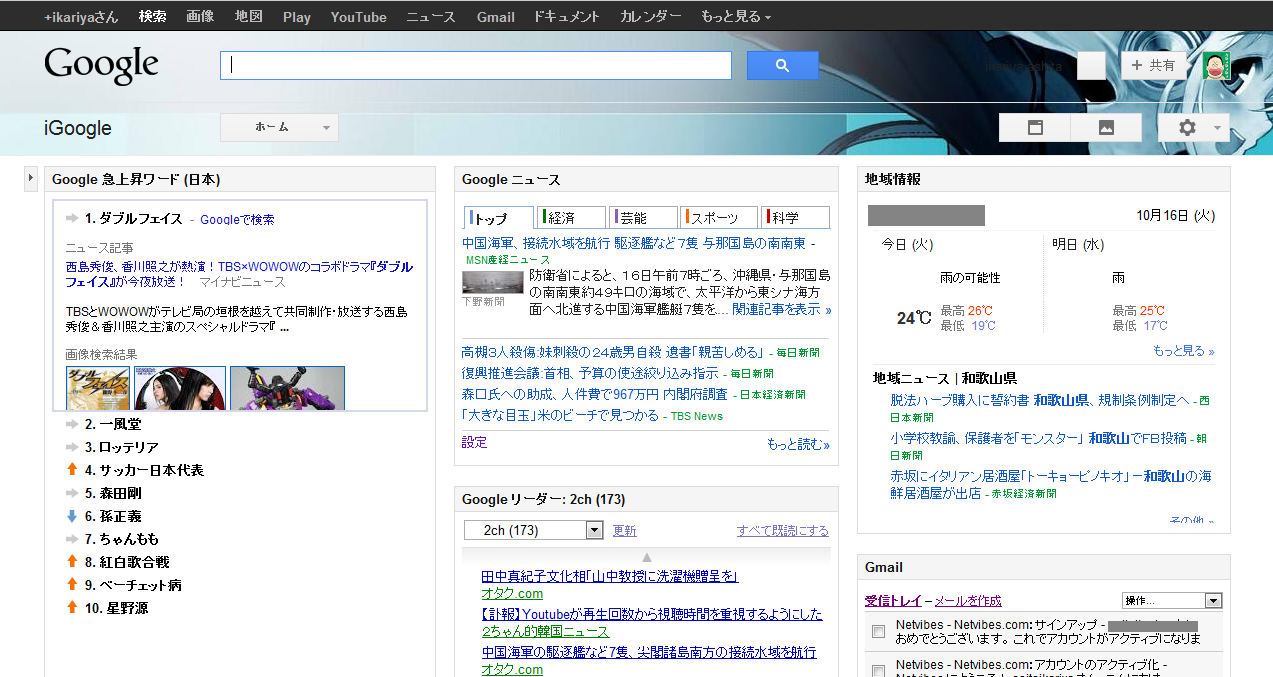Click the page layout window icon

coord(1035,128)
